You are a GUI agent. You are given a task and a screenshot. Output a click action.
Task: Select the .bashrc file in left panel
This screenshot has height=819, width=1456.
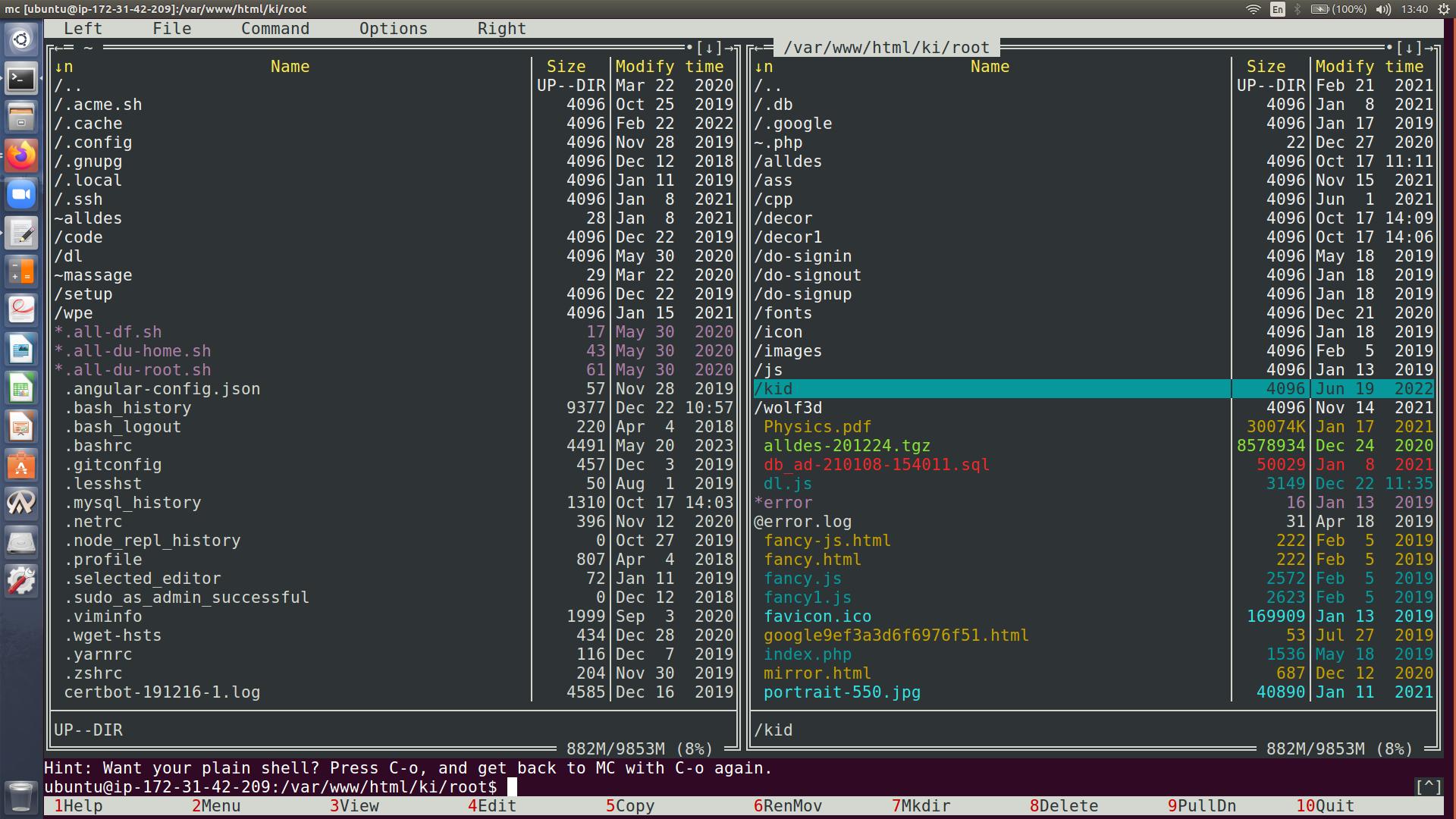(98, 446)
